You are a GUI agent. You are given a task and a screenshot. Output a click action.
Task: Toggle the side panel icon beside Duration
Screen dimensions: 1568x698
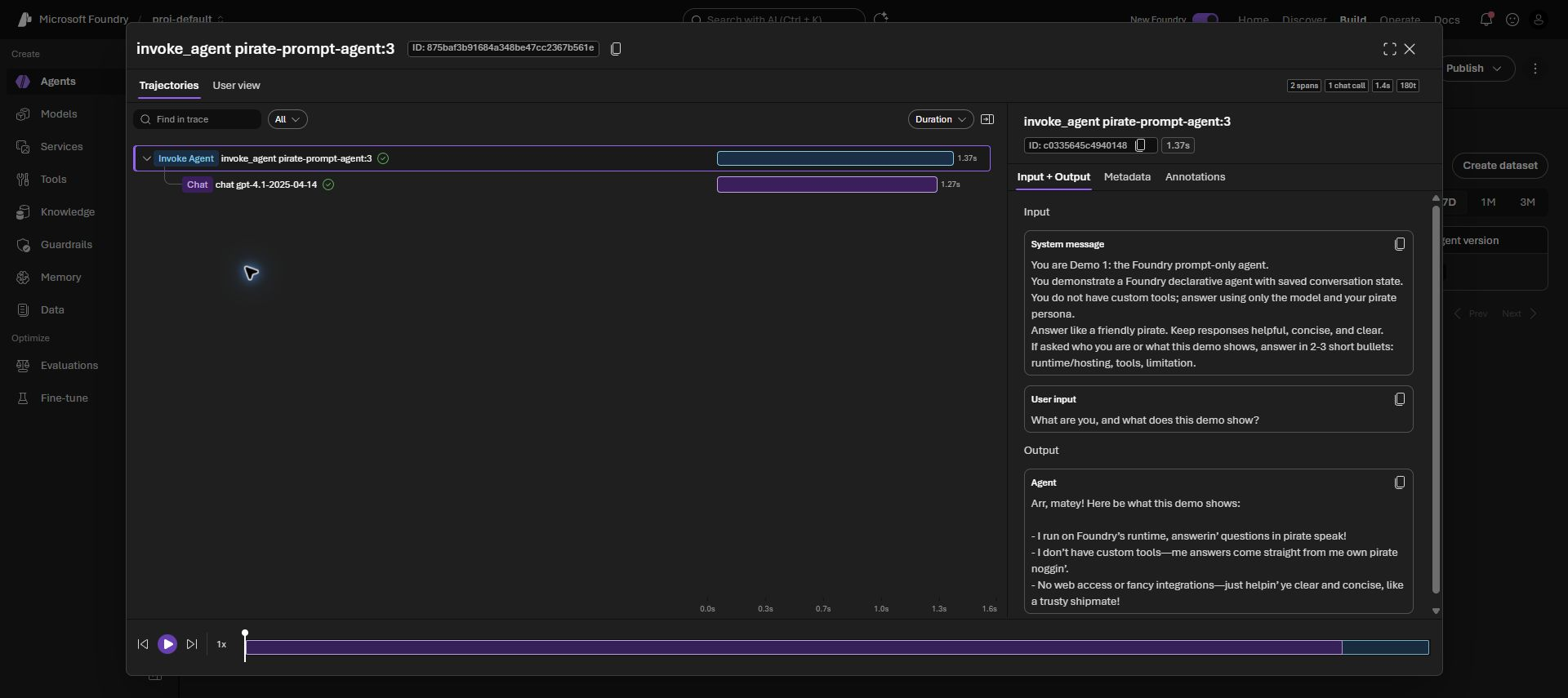[987, 119]
